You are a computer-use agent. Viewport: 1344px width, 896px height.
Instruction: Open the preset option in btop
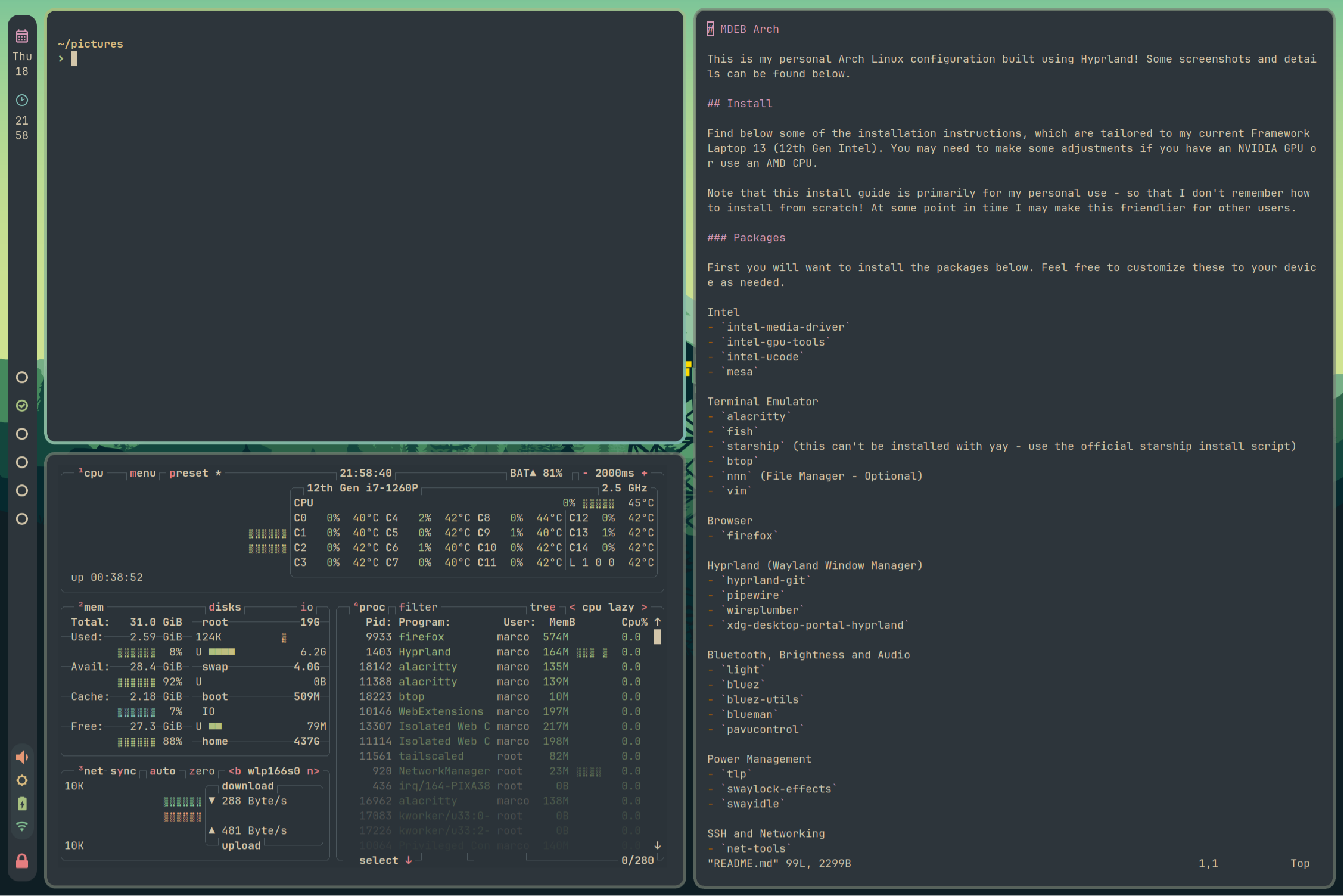(188, 473)
